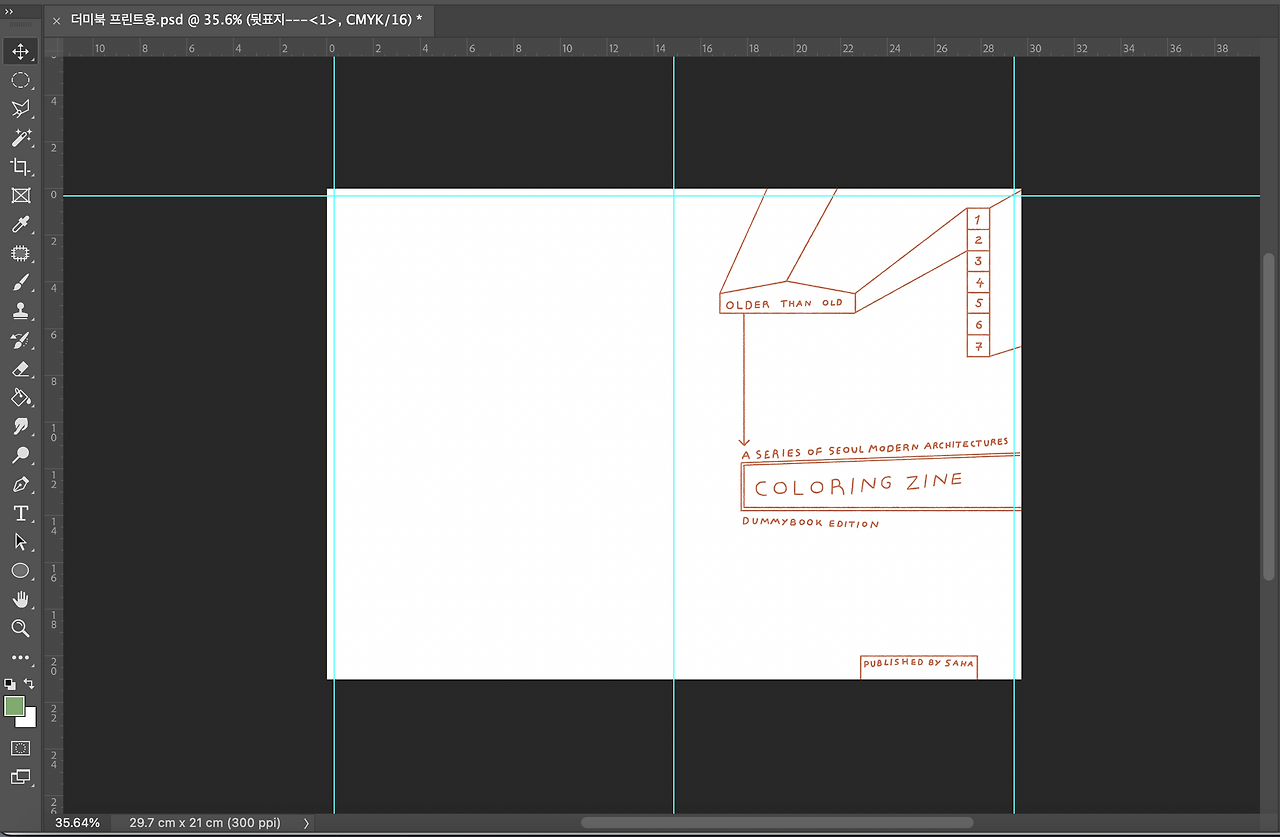Click the numbered box labeled 1

[978, 219]
